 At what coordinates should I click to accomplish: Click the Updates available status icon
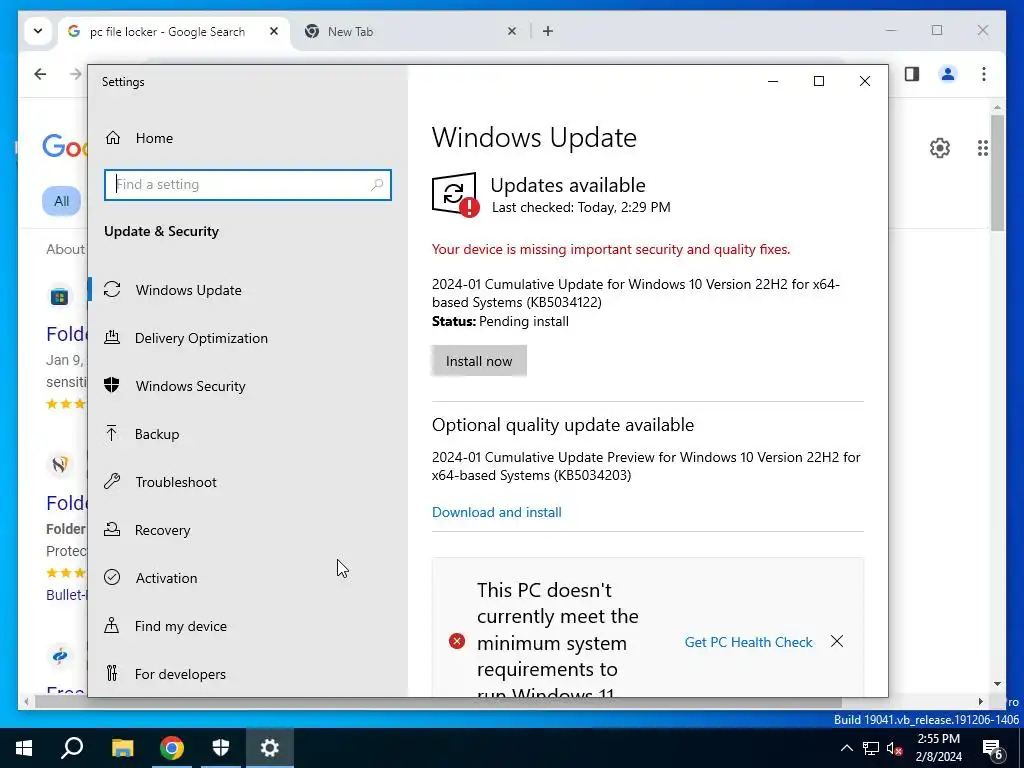(455, 195)
